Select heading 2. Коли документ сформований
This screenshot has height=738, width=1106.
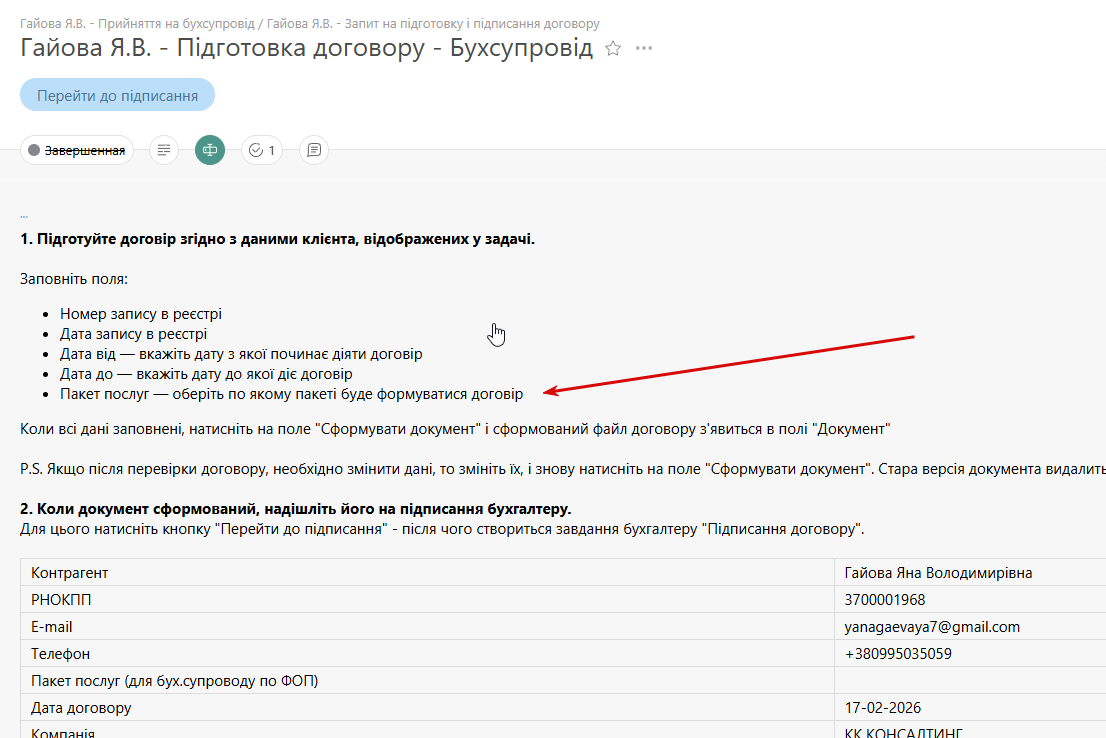296,509
